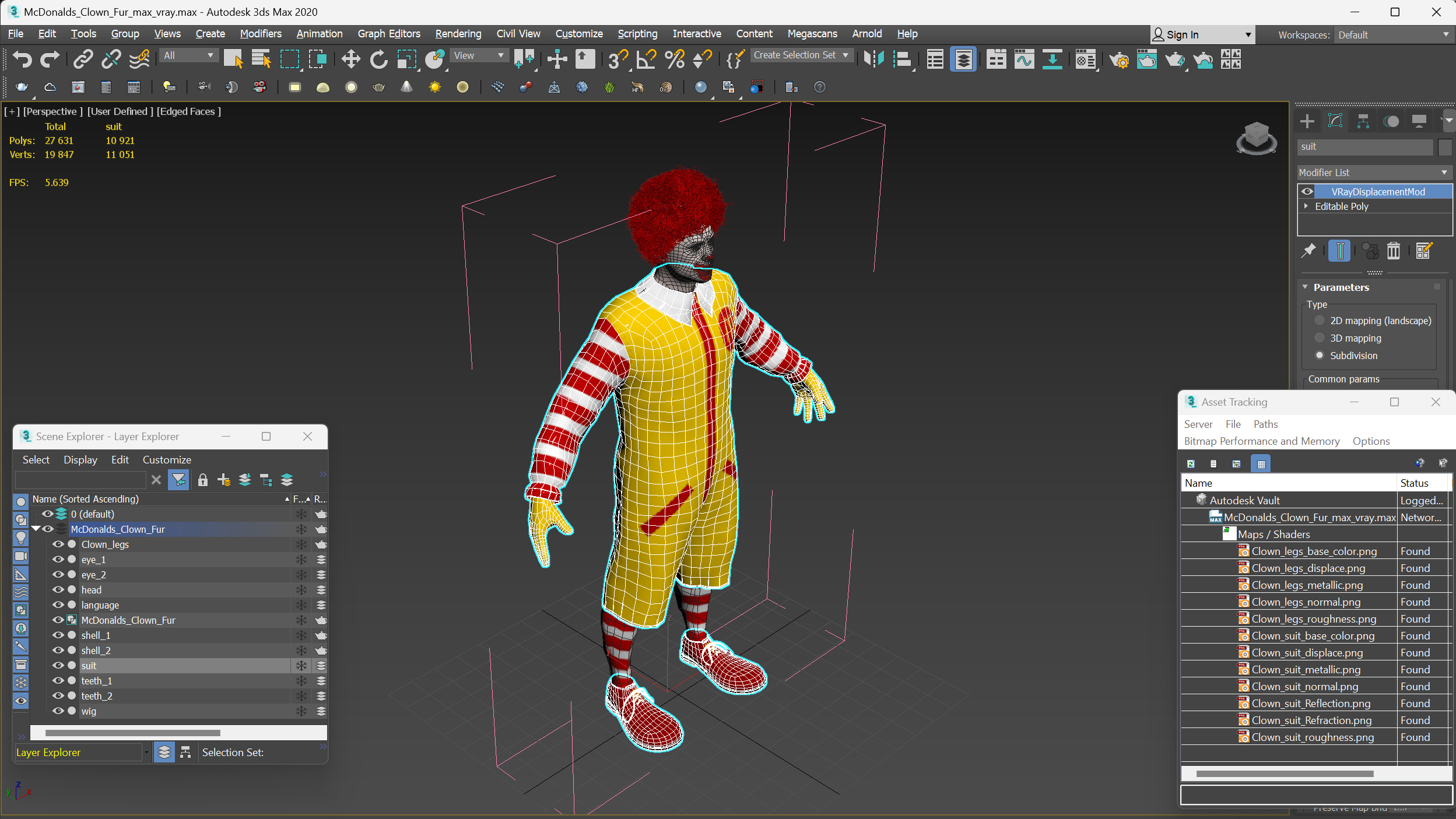Select the 2D mapping (landscape) radio button
1456x819 pixels.
pyautogui.click(x=1319, y=321)
